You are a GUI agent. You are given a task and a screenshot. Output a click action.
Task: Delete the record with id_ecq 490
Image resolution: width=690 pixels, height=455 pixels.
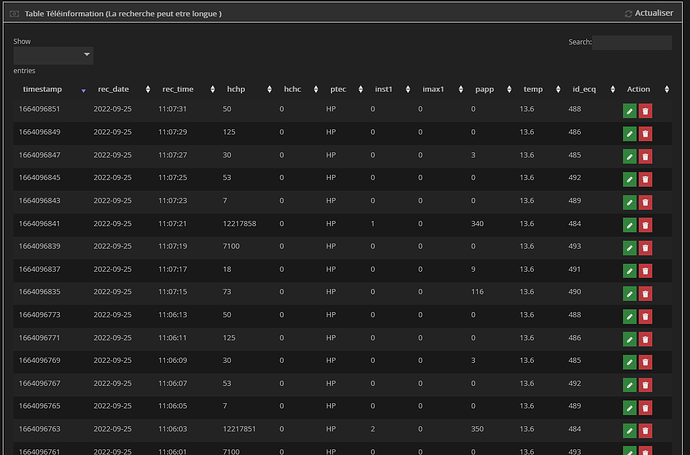pyautogui.click(x=645, y=293)
